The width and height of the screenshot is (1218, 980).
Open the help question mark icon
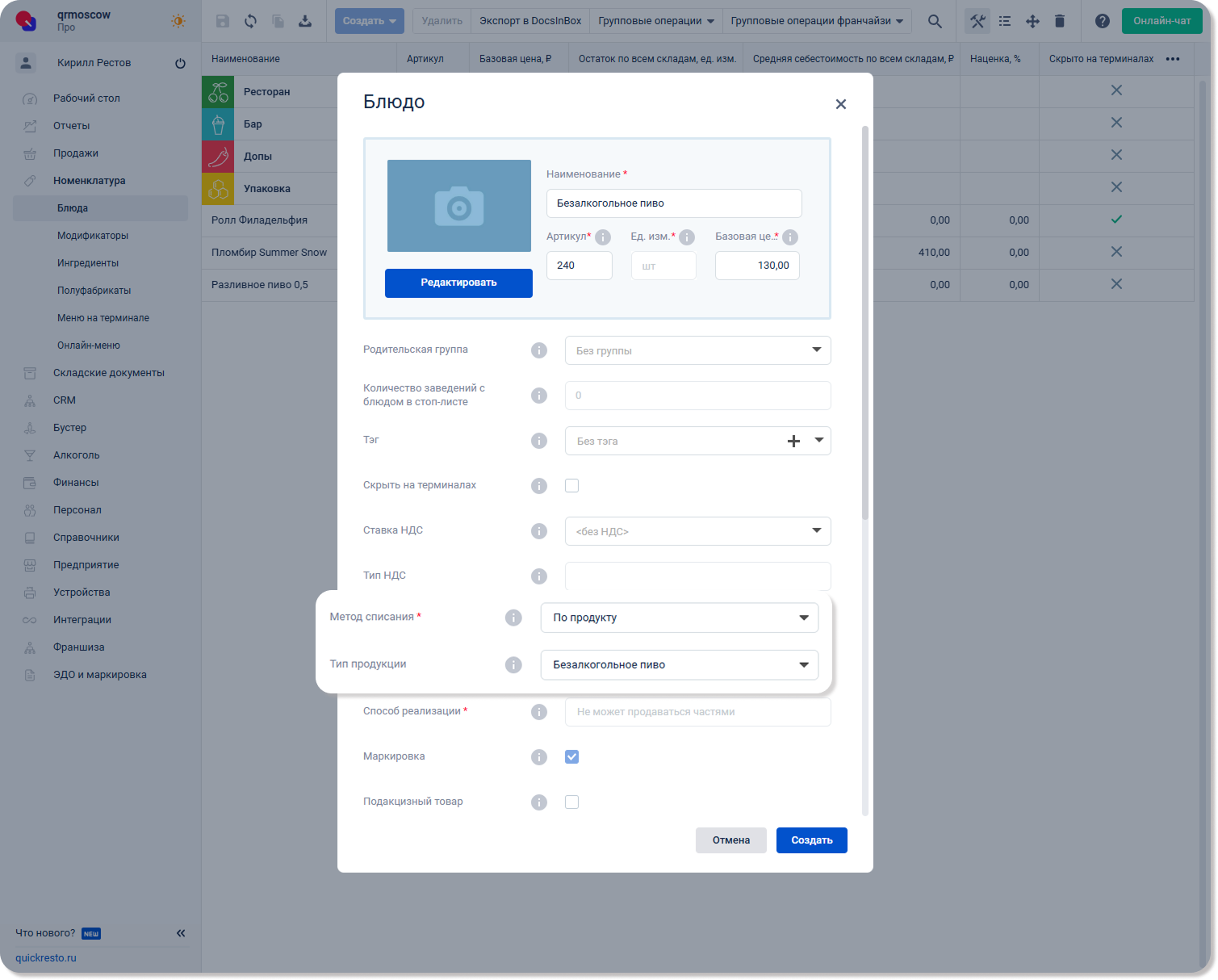(x=1102, y=21)
